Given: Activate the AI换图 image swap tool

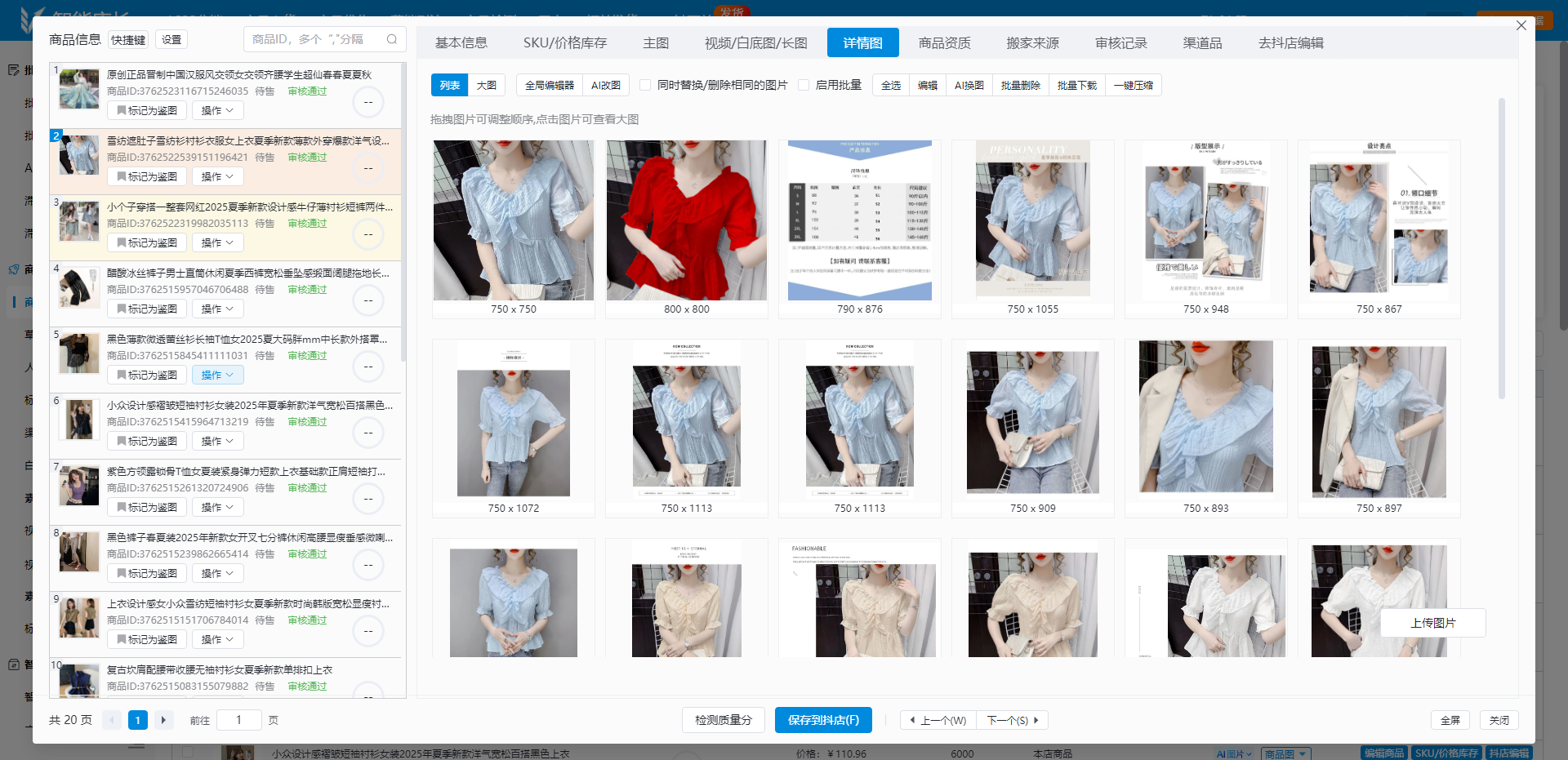Looking at the screenshot, I should (969, 84).
